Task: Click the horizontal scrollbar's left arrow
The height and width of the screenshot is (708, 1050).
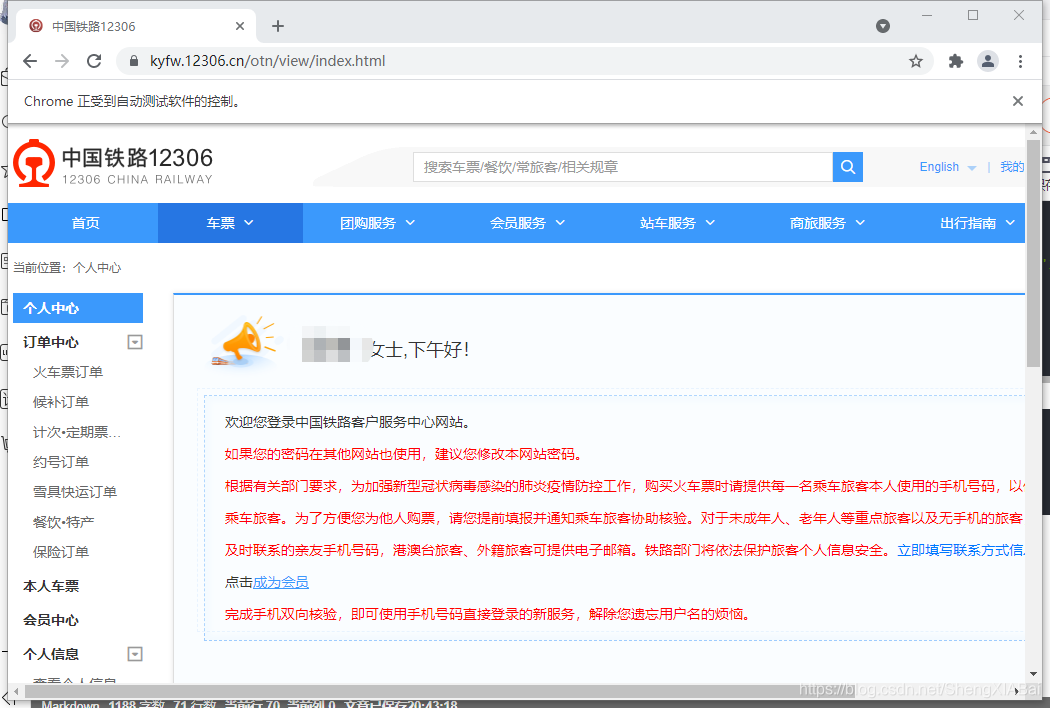Action: 17,691
